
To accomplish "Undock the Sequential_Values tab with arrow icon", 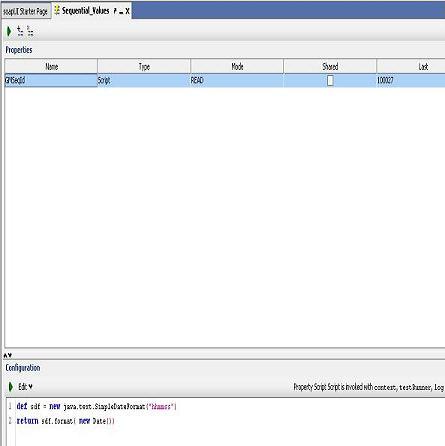I will [115, 11].
